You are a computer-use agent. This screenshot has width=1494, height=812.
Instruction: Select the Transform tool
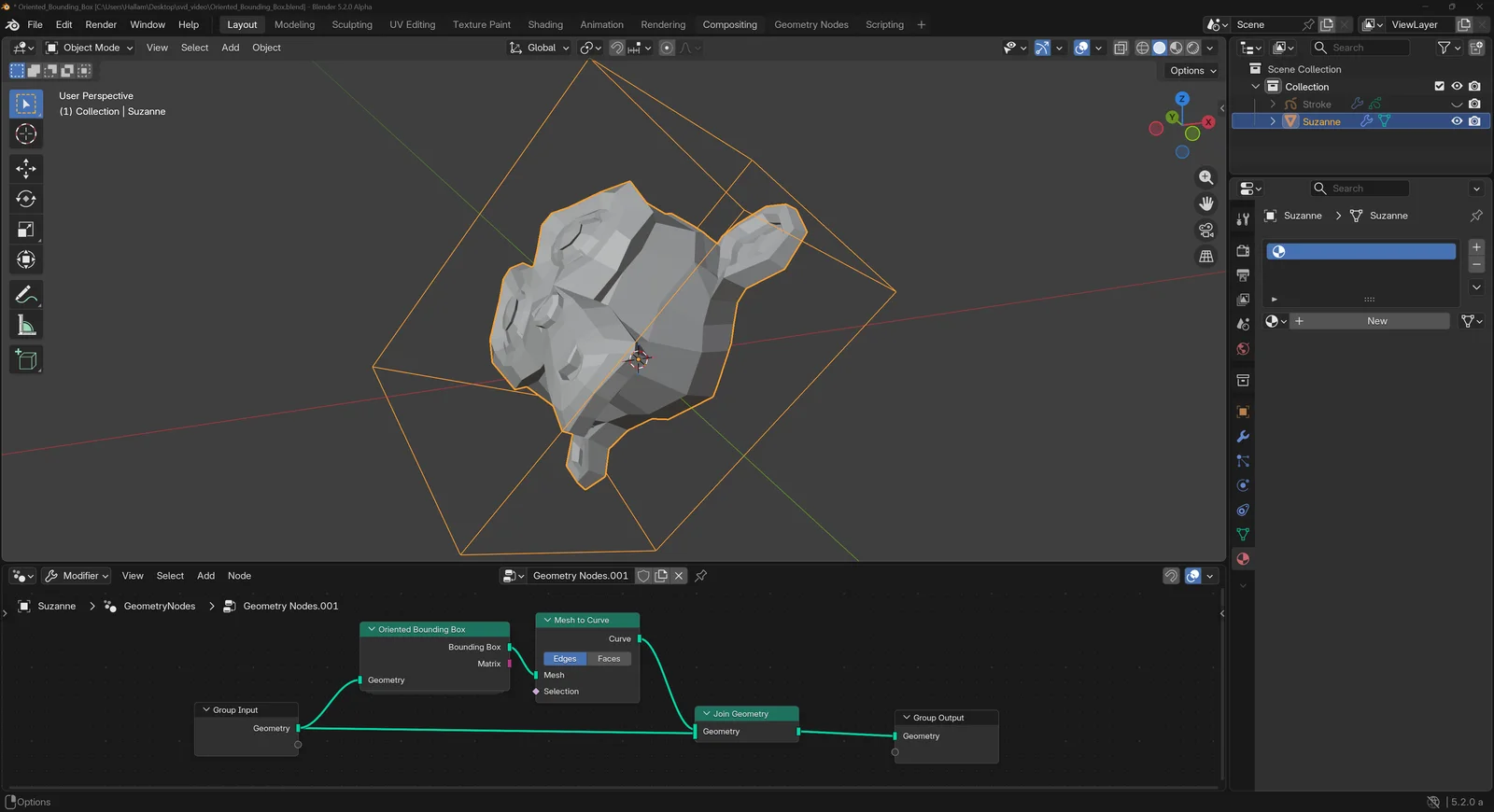pyautogui.click(x=26, y=259)
